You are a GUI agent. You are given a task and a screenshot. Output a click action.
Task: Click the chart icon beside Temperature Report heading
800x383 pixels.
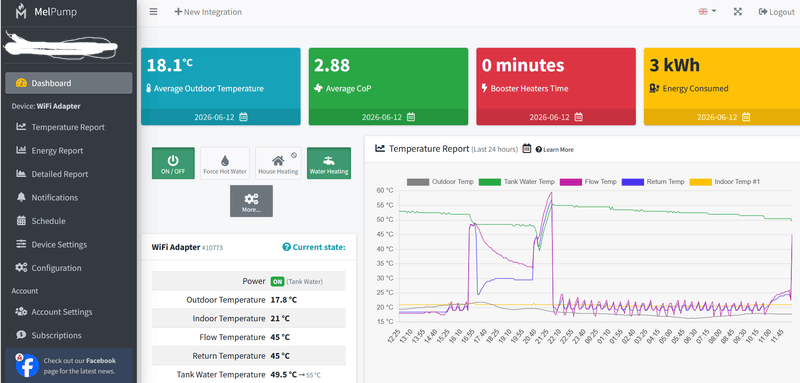pos(380,148)
